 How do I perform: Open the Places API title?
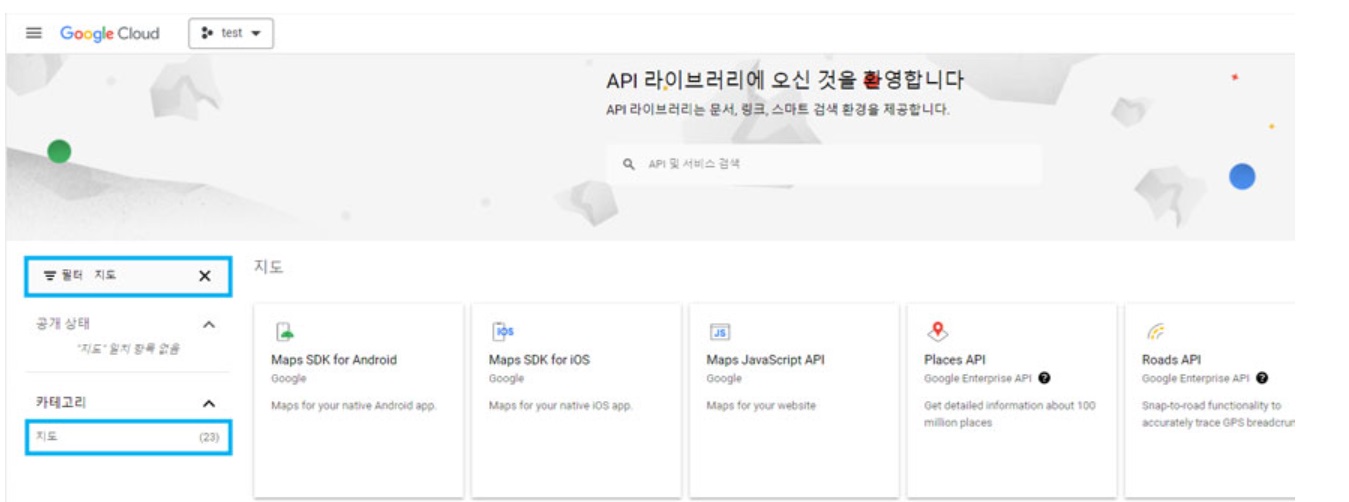(x=955, y=360)
